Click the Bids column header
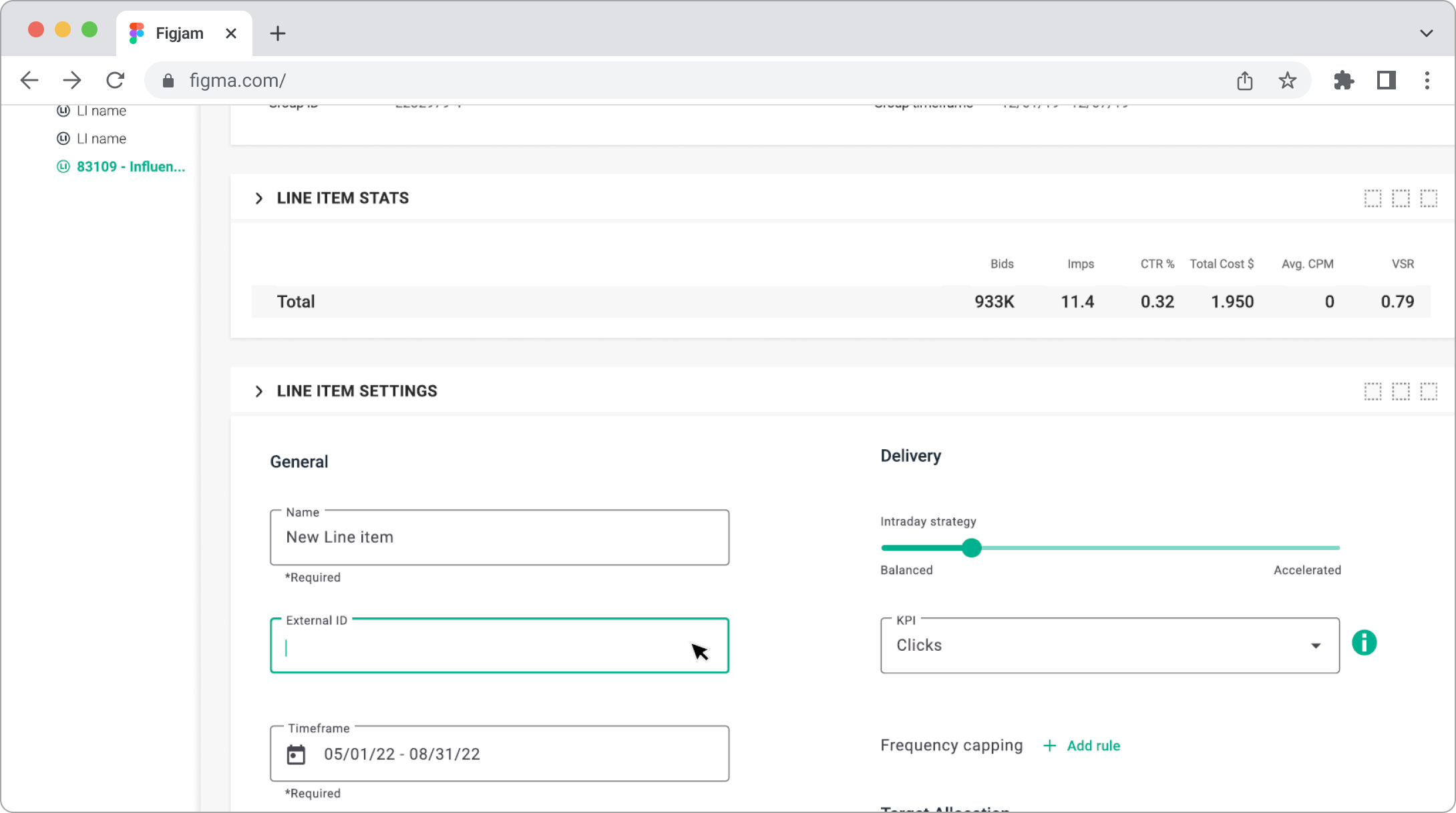Screen dimensions: 1456x813 [x=1002, y=264]
